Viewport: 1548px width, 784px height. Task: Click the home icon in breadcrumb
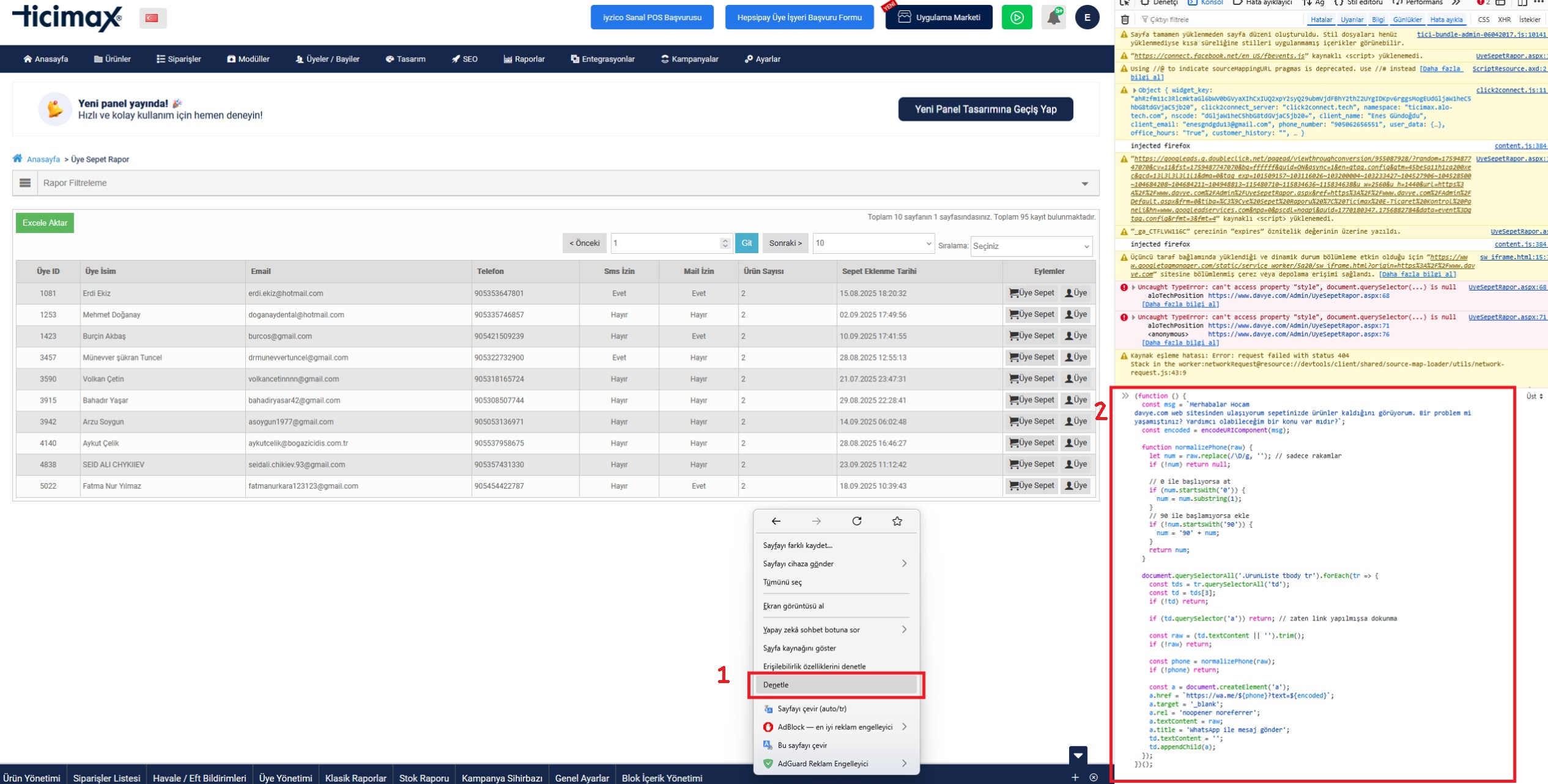[x=18, y=159]
